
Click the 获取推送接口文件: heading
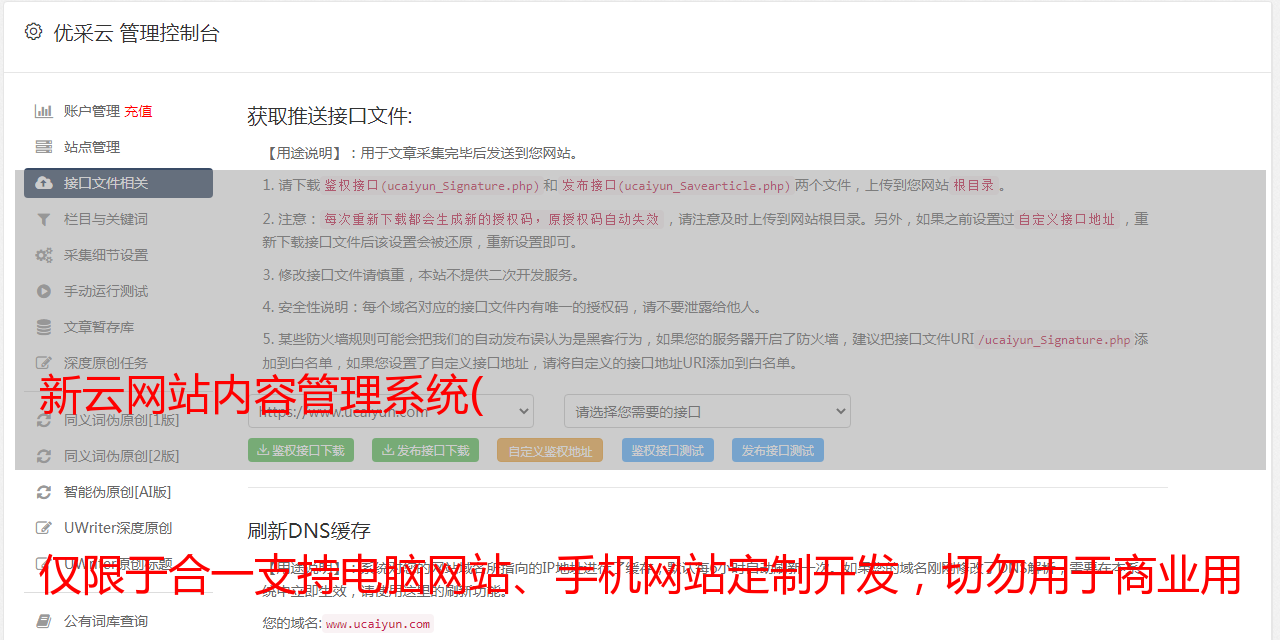tap(330, 116)
